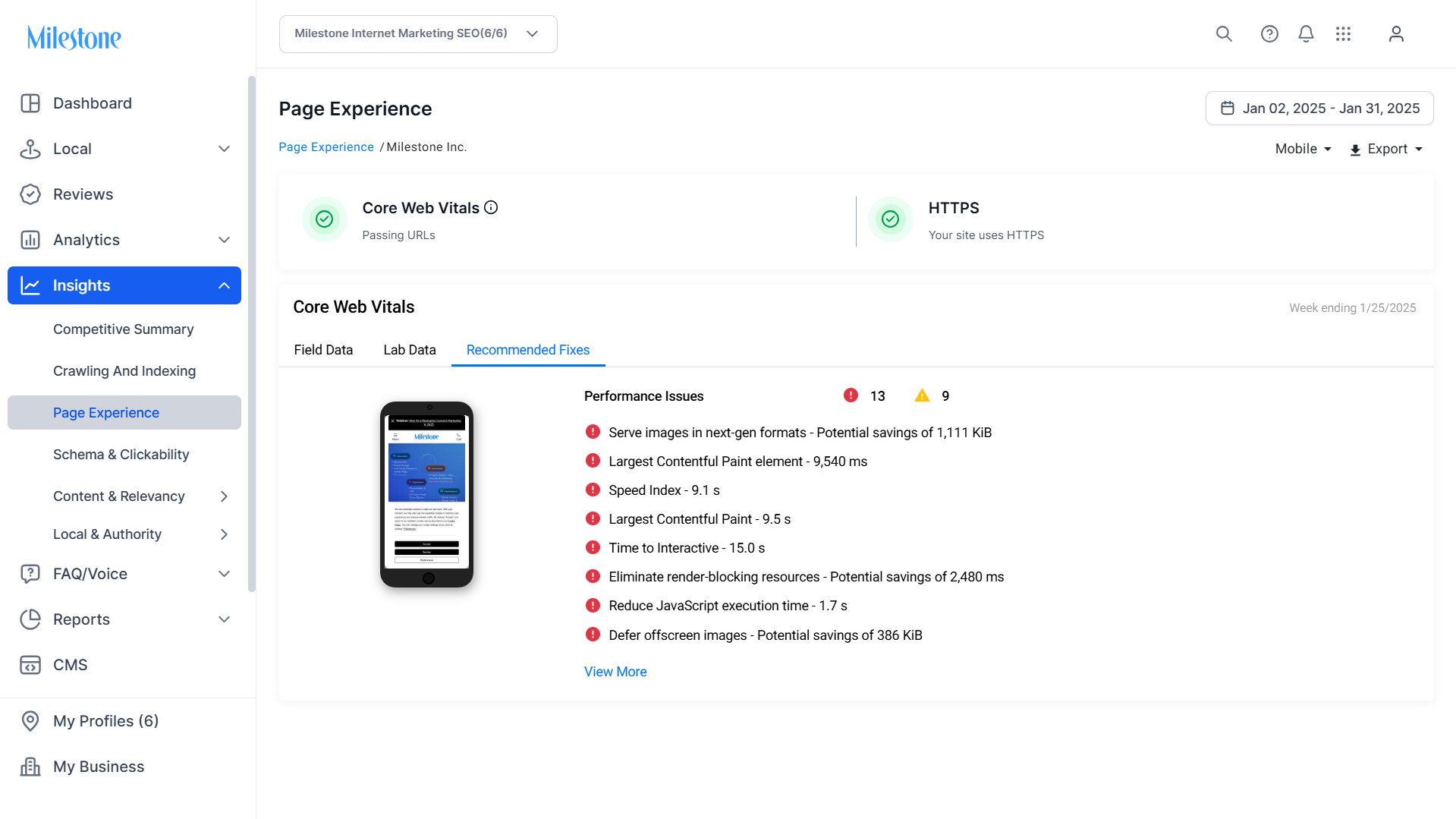Click the Export download icon
The image size is (1456, 819).
[x=1355, y=150]
